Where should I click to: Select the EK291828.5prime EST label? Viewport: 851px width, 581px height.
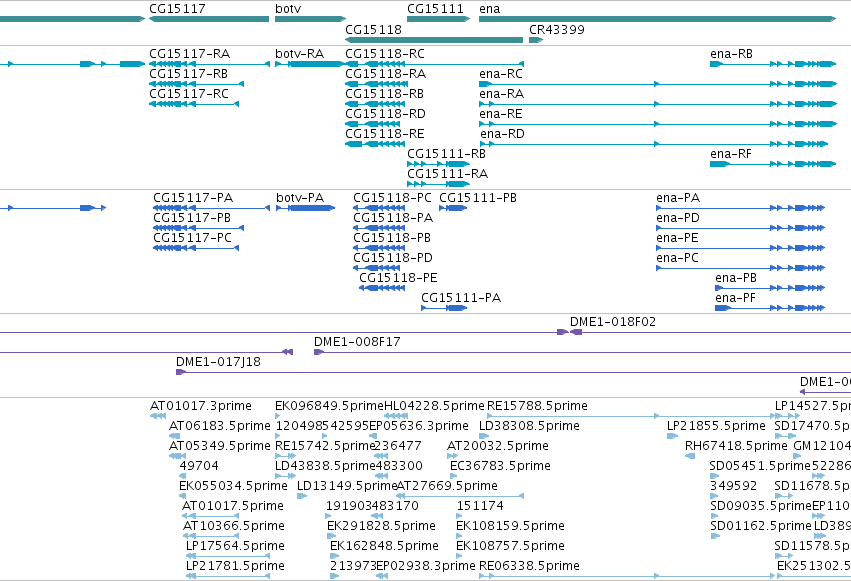(x=381, y=526)
